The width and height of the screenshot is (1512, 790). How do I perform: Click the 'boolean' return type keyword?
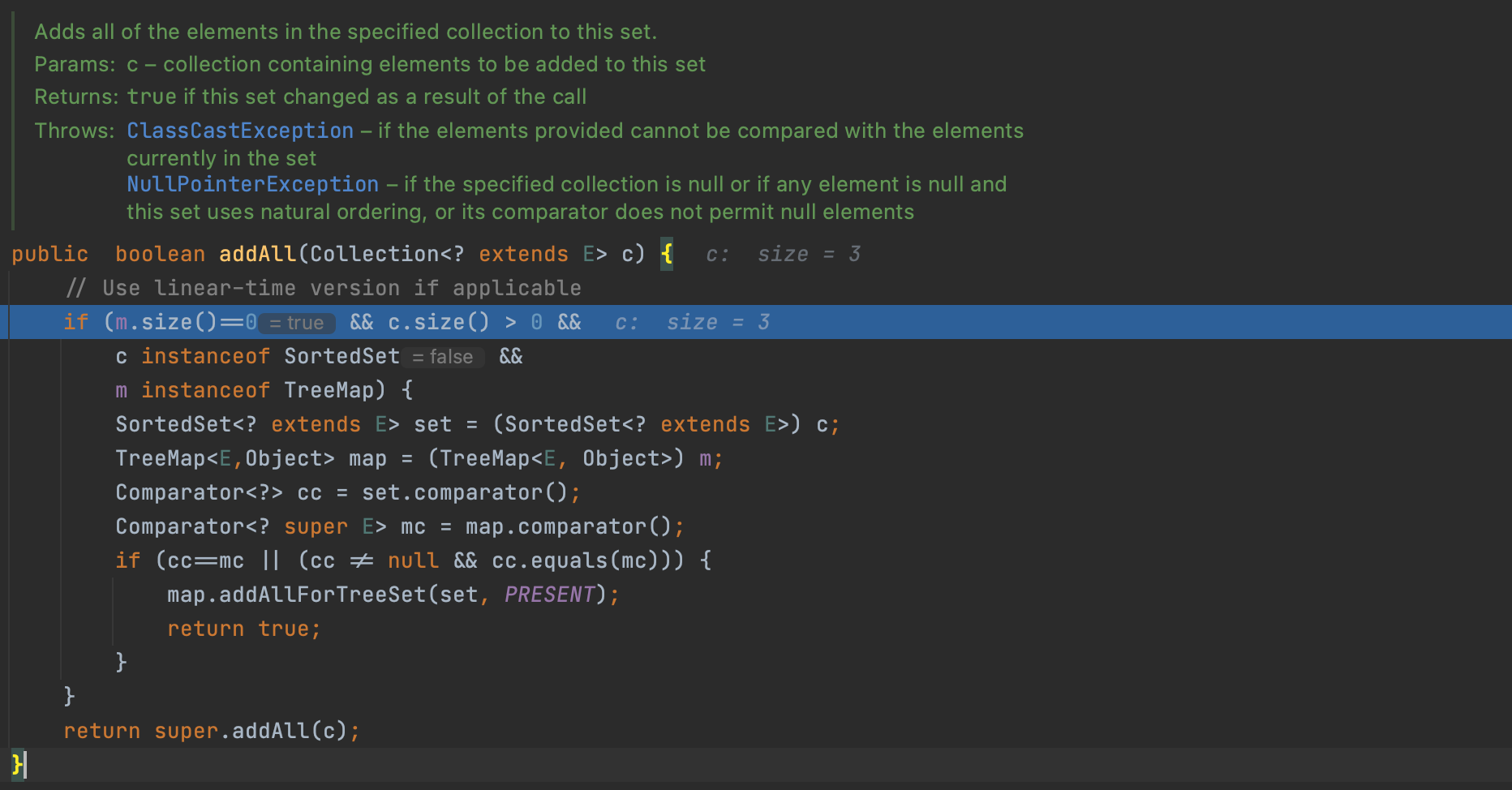[160, 254]
